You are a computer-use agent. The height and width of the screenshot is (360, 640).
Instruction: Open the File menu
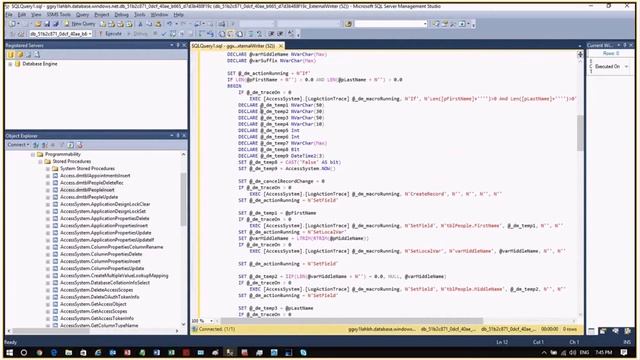point(9,15)
